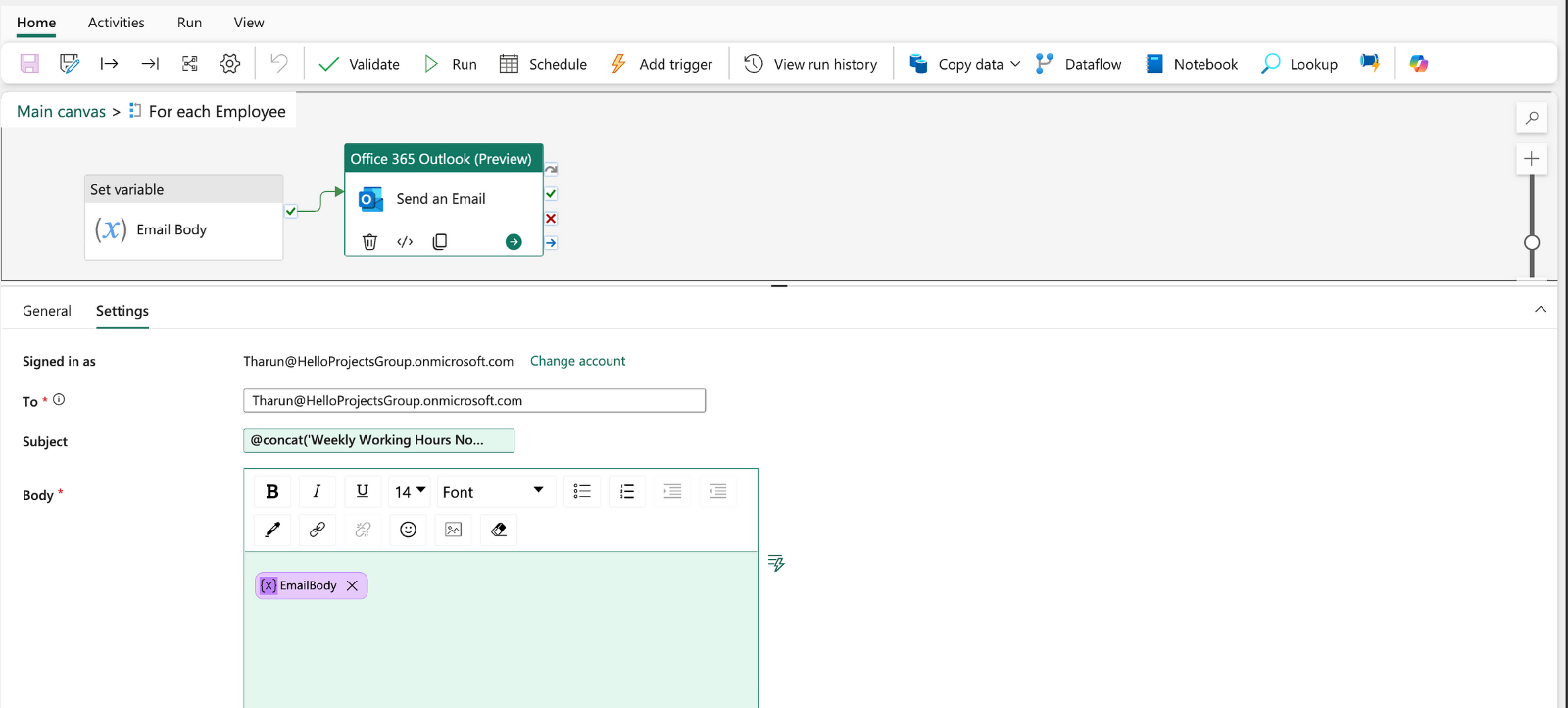This screenshot has height=708, width=1568.
Task: Click the Save as icon with pencil
Action: 70,64
